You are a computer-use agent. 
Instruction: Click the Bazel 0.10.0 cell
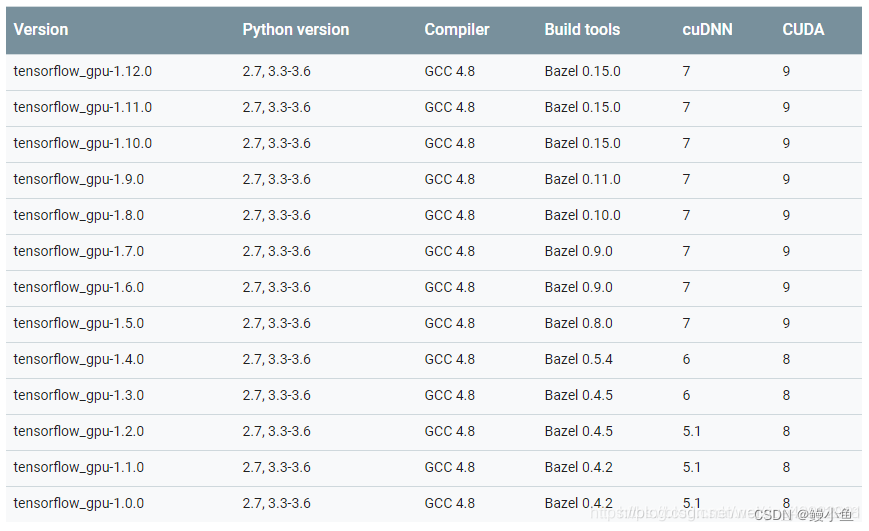pyautogui.click(x=582, y=216)
